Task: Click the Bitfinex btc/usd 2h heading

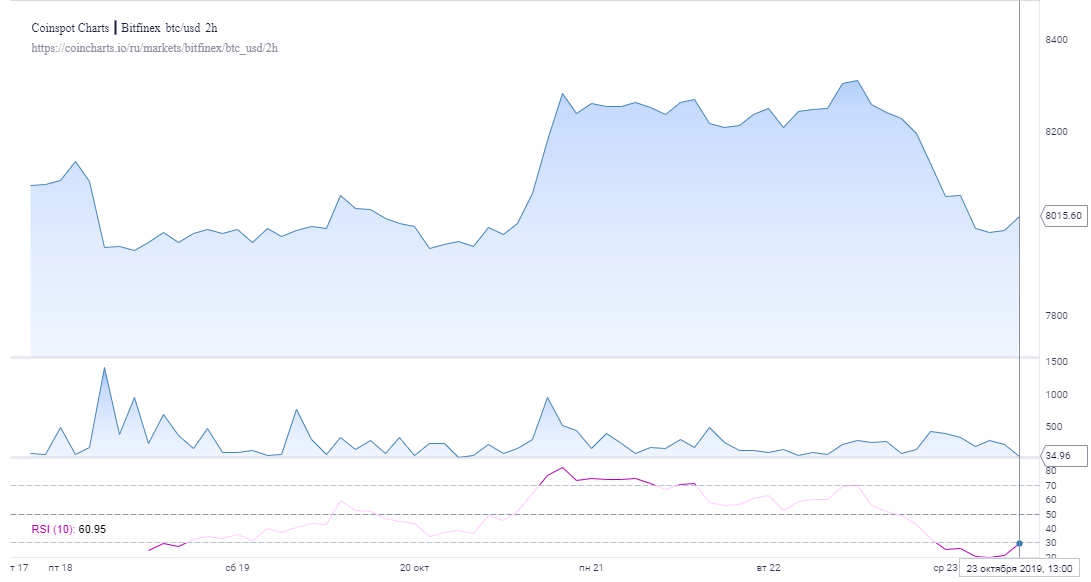Action: 169,28
